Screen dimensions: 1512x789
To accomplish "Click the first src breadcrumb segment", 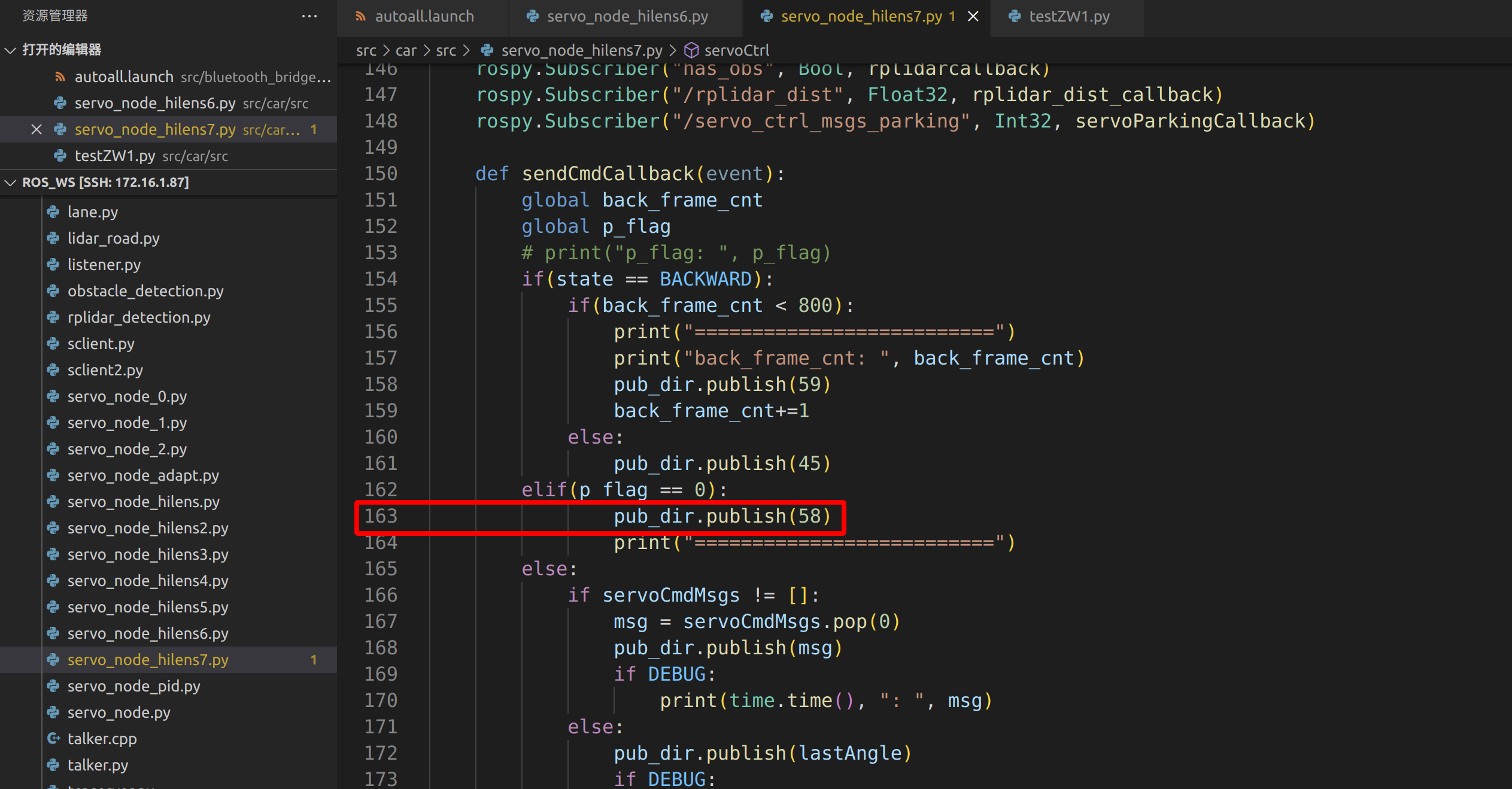I will pyautogui.click(x=366, y=50).
